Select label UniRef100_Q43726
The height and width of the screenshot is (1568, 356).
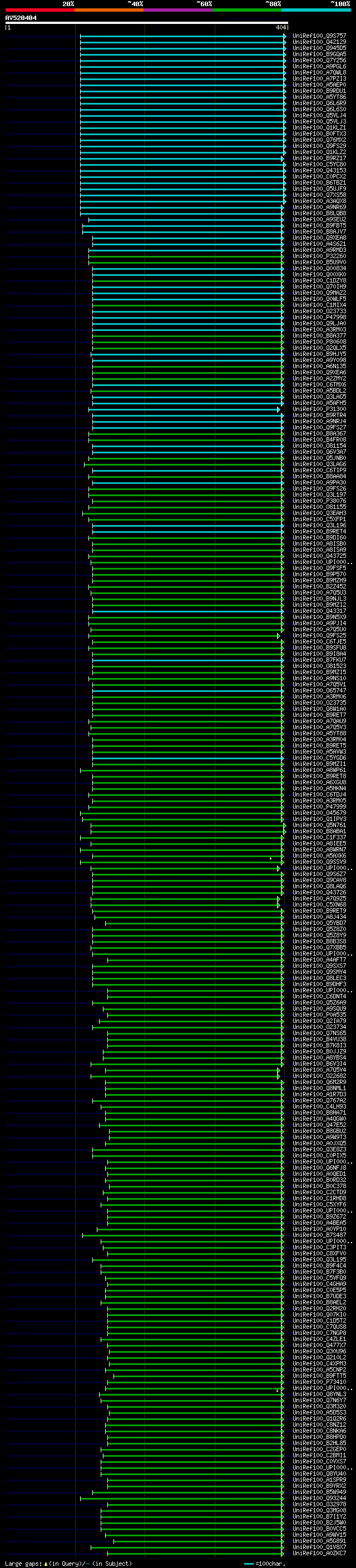click(x=319, y=892)
